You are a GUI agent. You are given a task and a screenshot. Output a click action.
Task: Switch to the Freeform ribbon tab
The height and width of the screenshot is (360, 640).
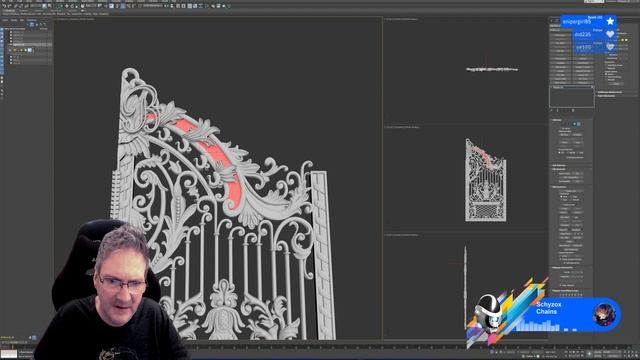23,11
